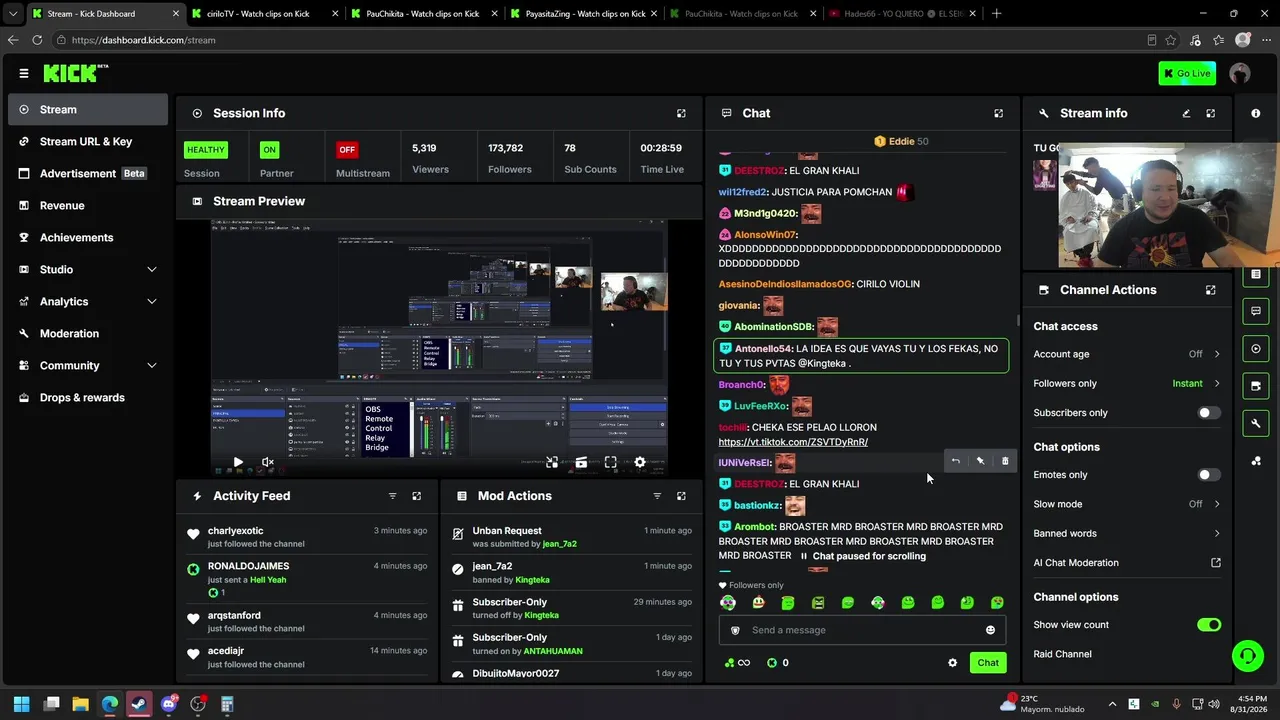Screen dimensions: 1280x720
Task: Delete the IUNiVeRsEl chat message
Action: pos(1005,461)
